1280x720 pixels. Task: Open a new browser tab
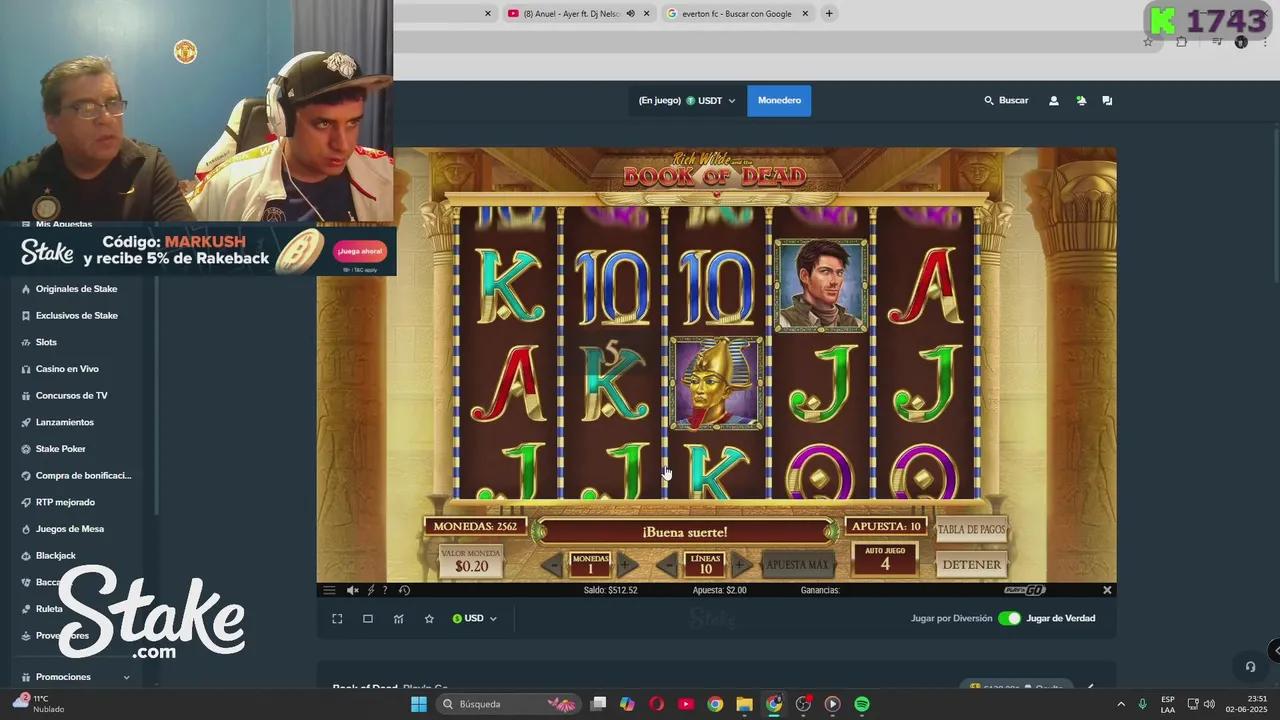coord(829,14)
